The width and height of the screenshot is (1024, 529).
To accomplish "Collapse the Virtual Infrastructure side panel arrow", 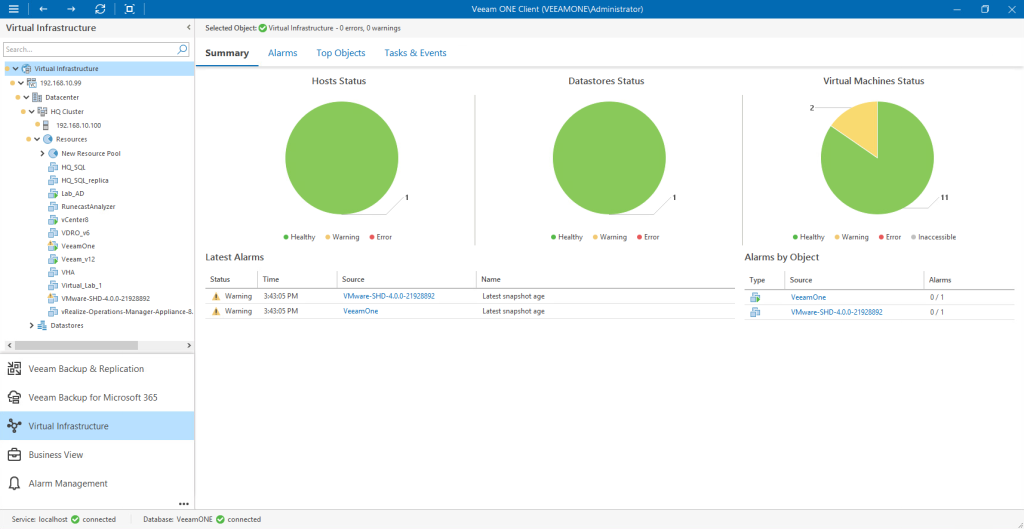I will [x=189, y=27].
